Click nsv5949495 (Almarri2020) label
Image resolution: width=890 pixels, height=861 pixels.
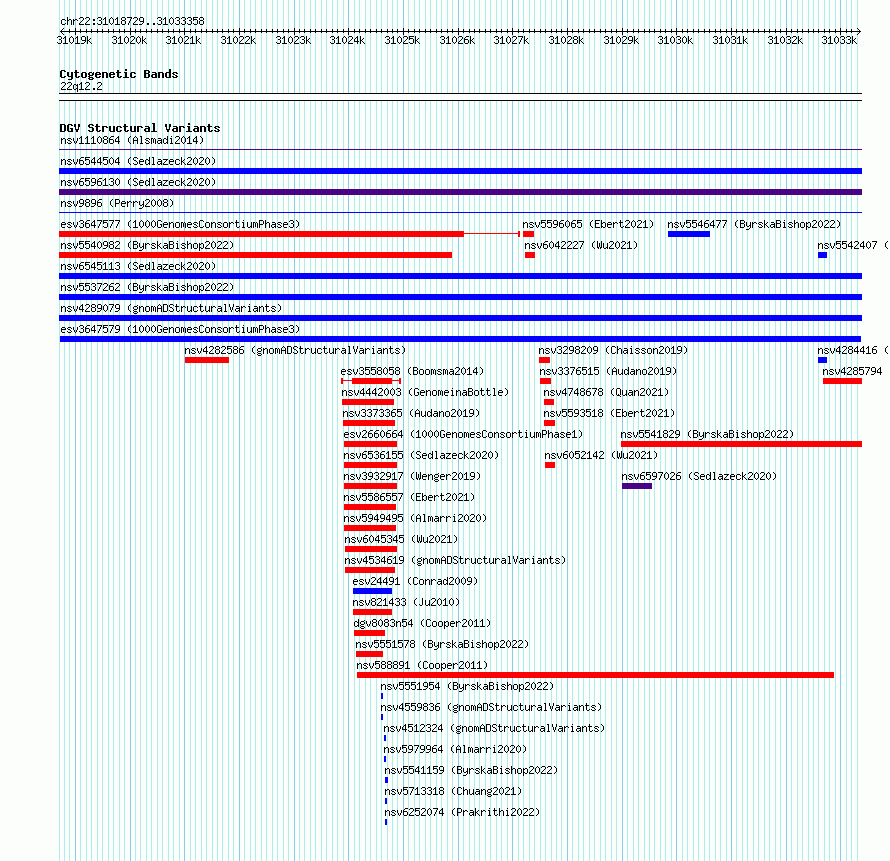[x=415, y=518]
